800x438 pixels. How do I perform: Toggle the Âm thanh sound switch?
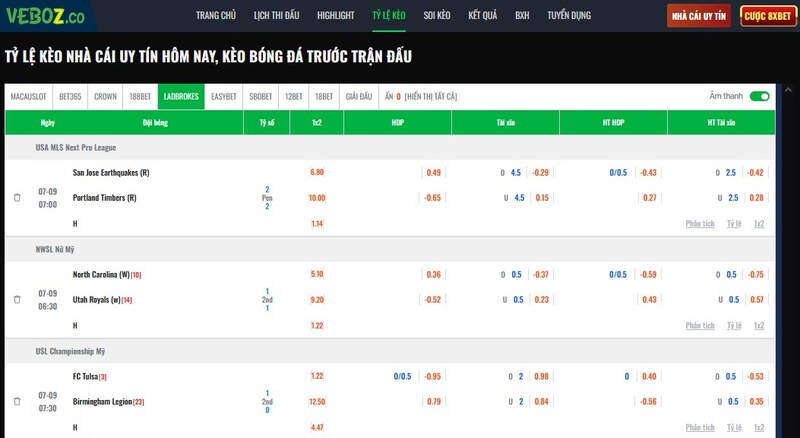(759, 96)
